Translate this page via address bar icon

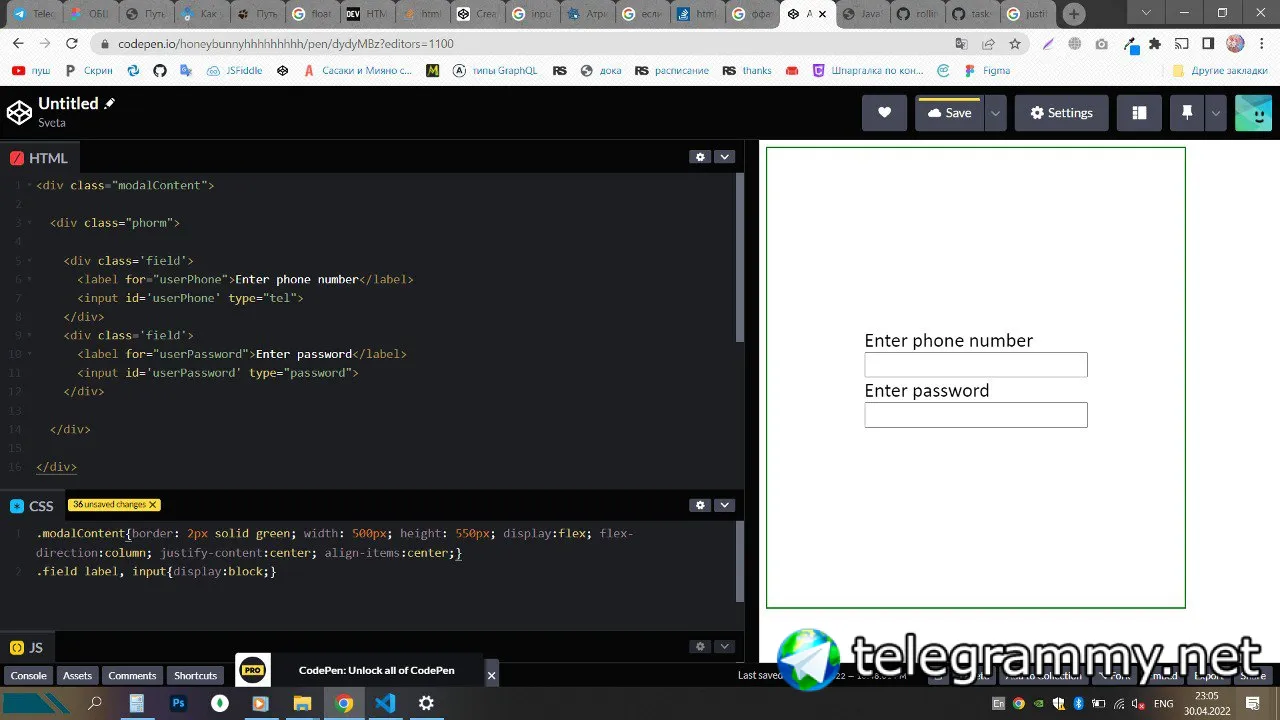pyautogui.click(x=961, y=44)
